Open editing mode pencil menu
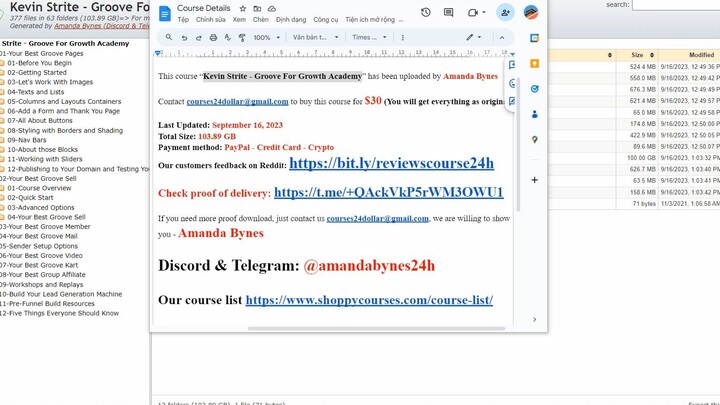 tap(473, 37)
